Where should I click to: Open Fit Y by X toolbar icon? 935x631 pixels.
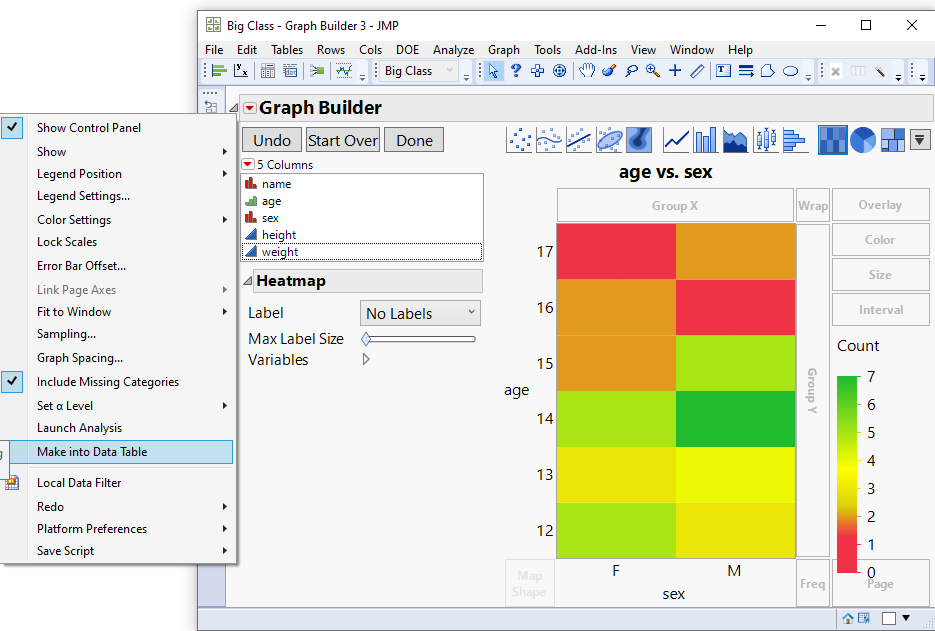tap(241, 71)
